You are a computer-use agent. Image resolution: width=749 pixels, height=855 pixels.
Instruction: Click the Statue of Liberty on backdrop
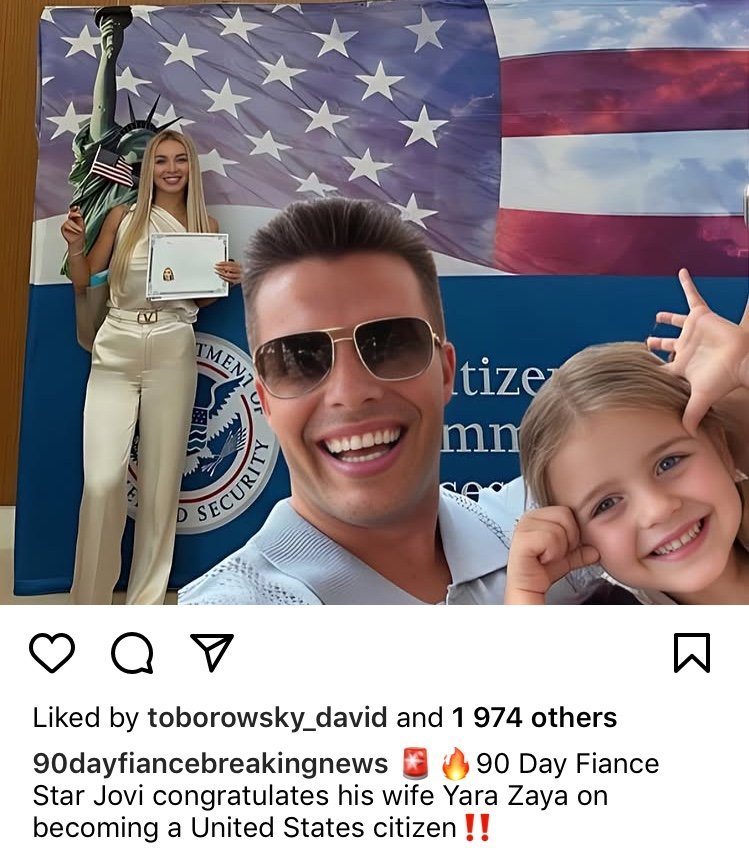pyautogui.click(x=109, y=136)
